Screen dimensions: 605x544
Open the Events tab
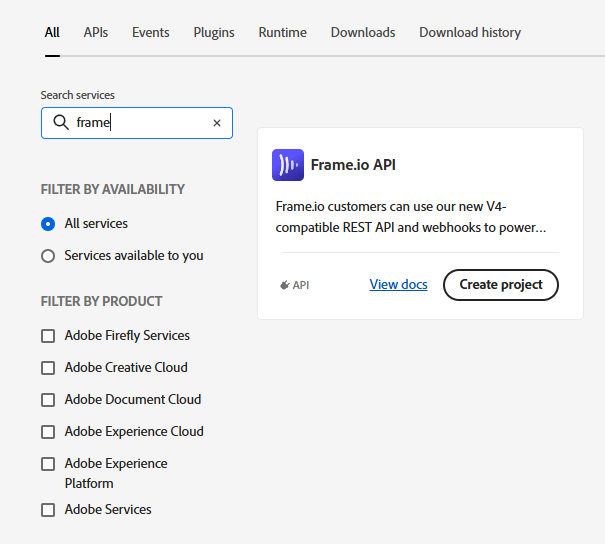[150, 32]
